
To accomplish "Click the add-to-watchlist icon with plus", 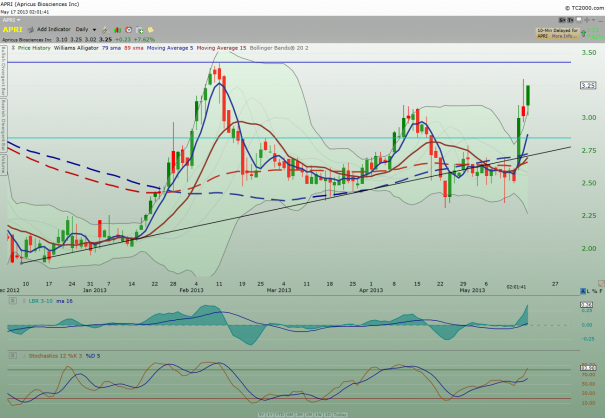I will pyautogui.click(x=140, y=30).
